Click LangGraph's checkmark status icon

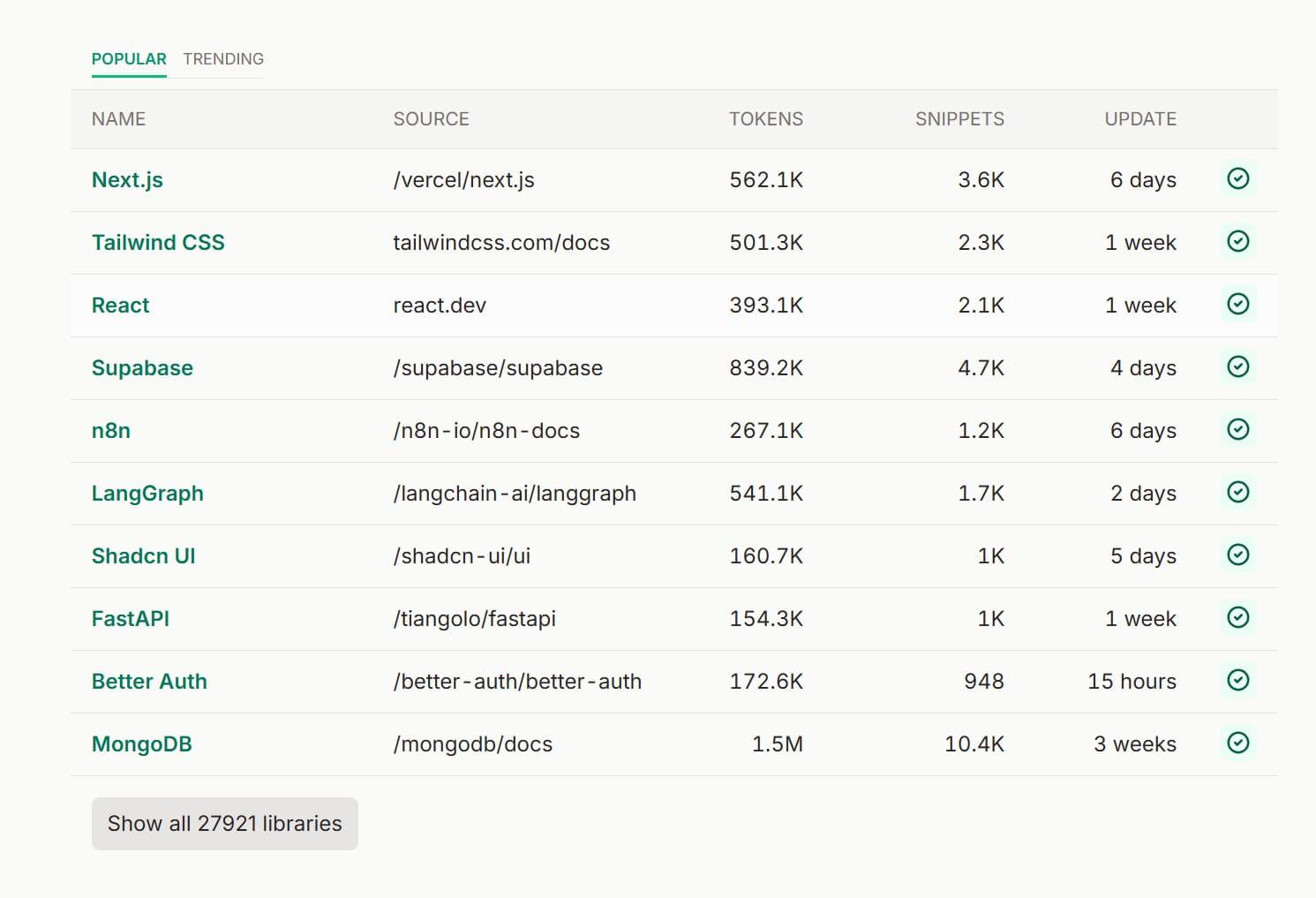[1238, 493]
